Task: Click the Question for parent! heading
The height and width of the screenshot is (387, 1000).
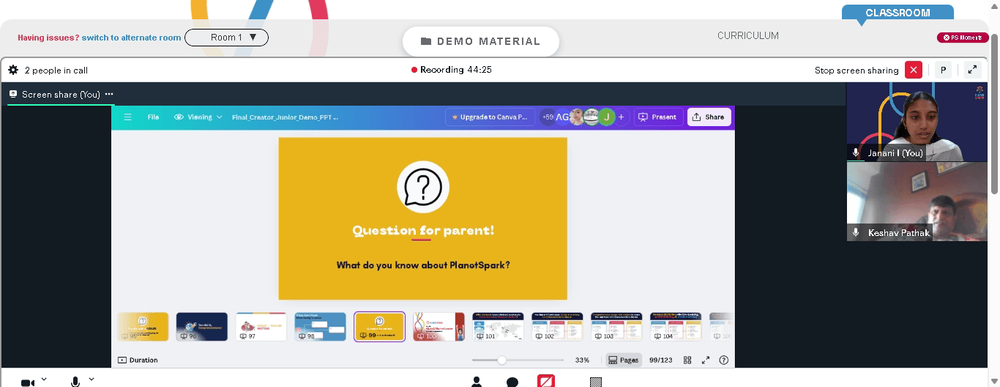Action: [423, 230]
